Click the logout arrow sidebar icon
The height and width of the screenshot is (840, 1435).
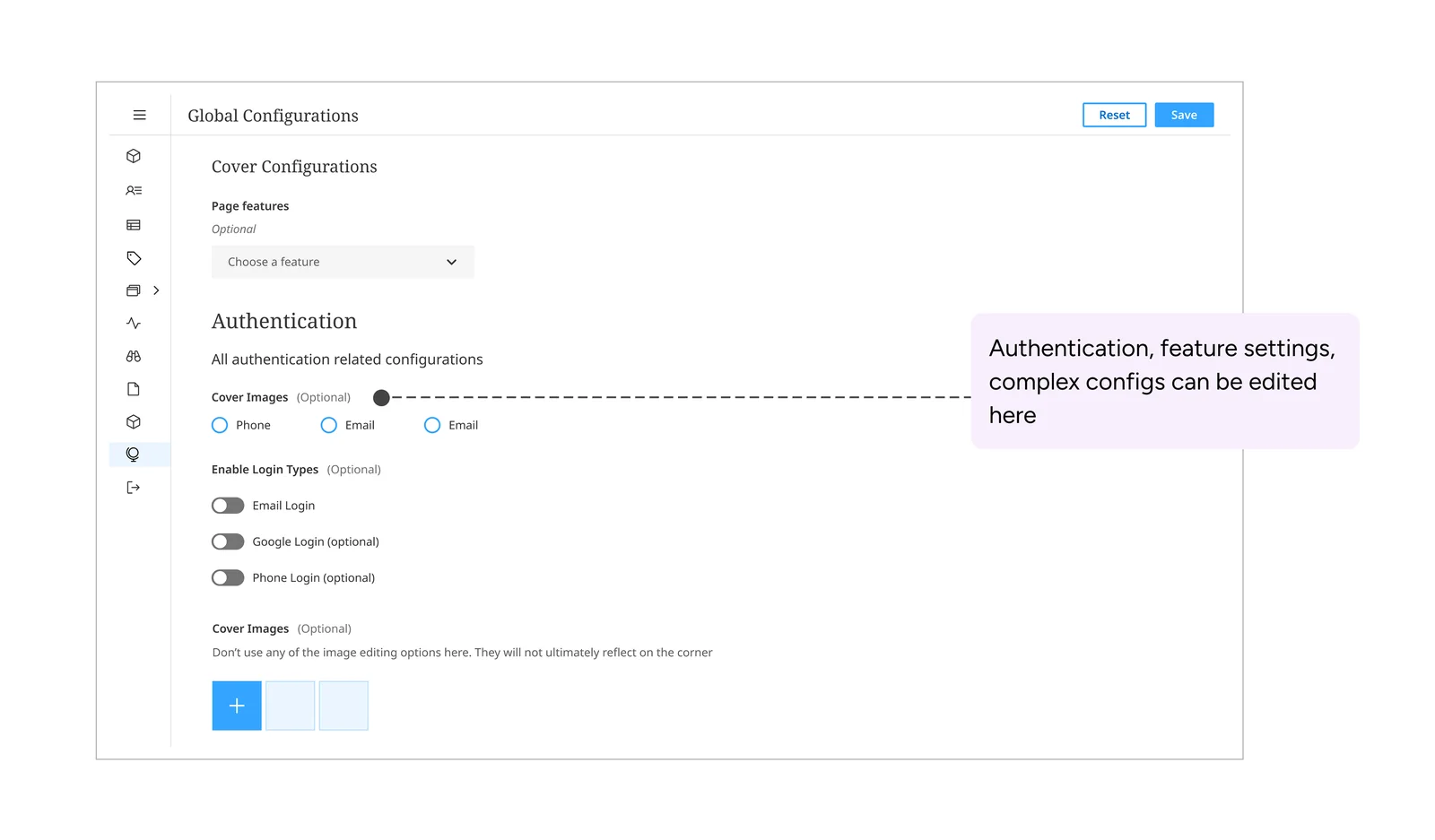134,488
